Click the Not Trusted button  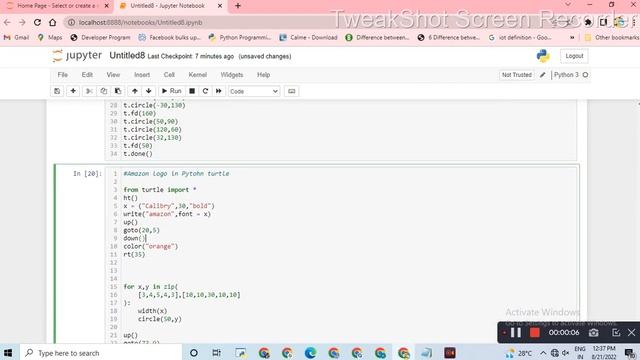(517, 75)
